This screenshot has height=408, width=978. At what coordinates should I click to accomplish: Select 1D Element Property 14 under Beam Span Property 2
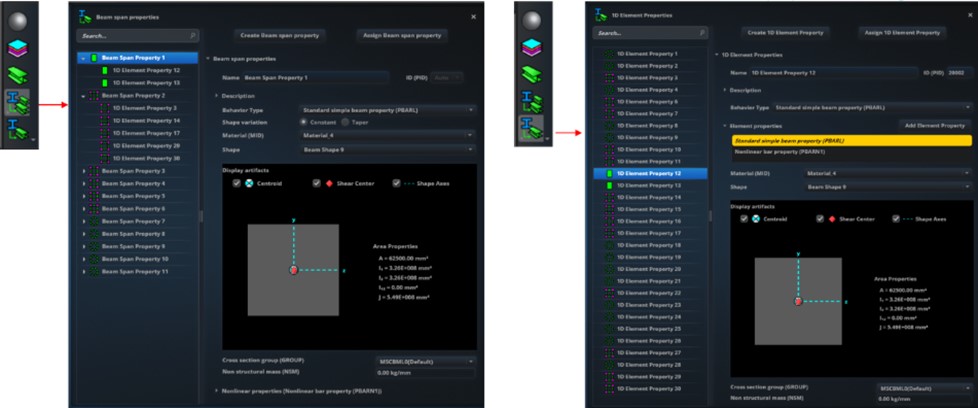coord(146,120)
